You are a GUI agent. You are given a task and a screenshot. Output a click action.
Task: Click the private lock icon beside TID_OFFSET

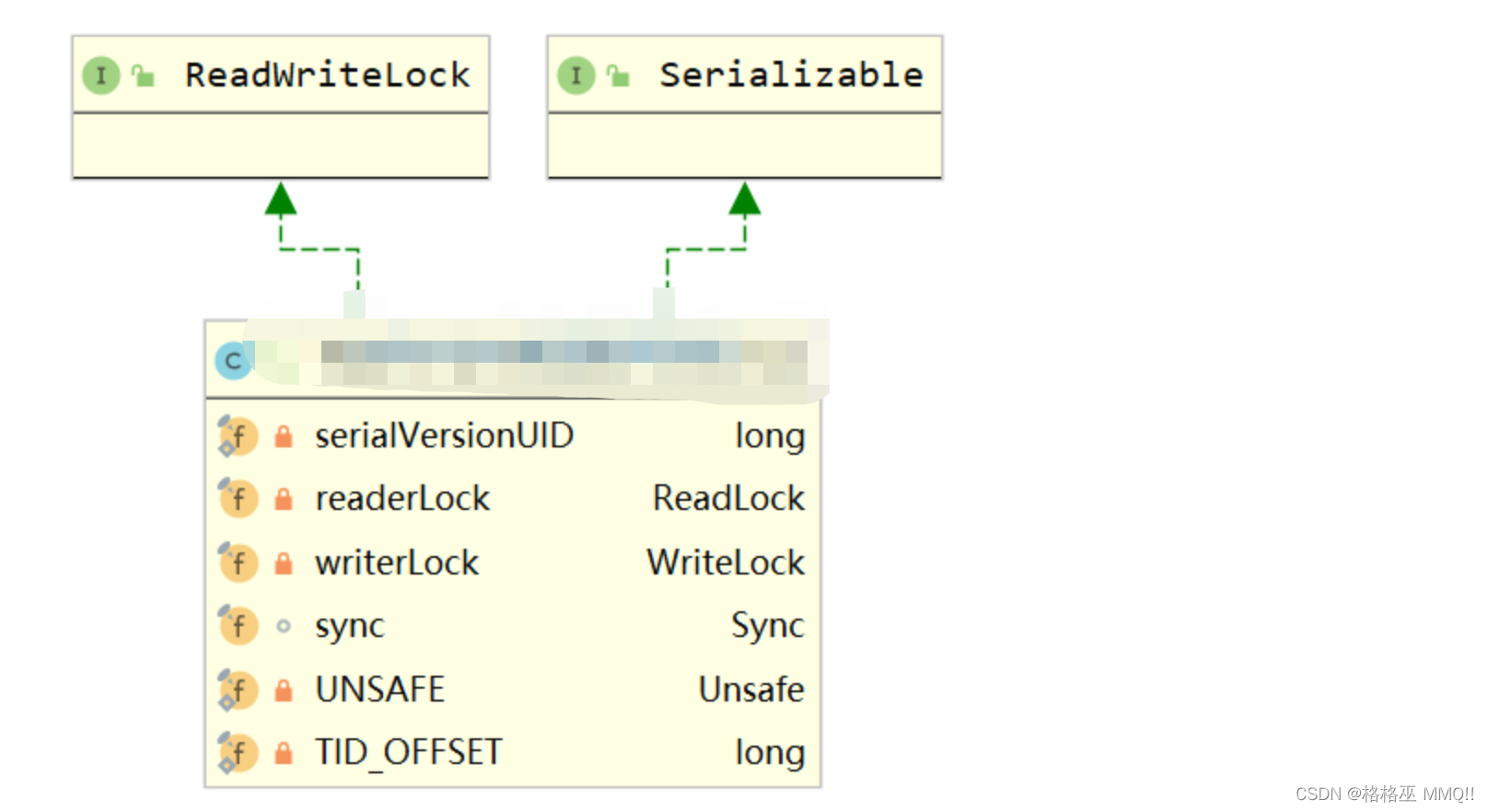[284, 753]
